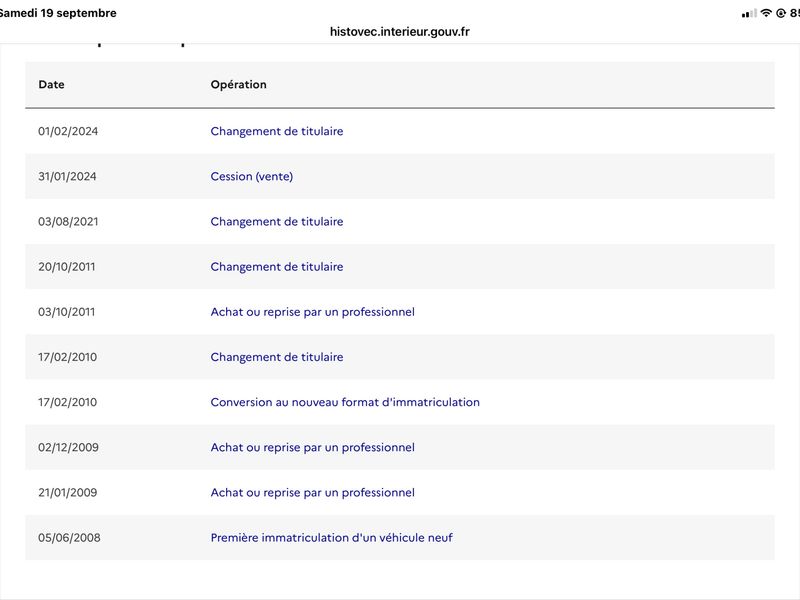Select the 31/01/2024 date cell

coord(67,177)
